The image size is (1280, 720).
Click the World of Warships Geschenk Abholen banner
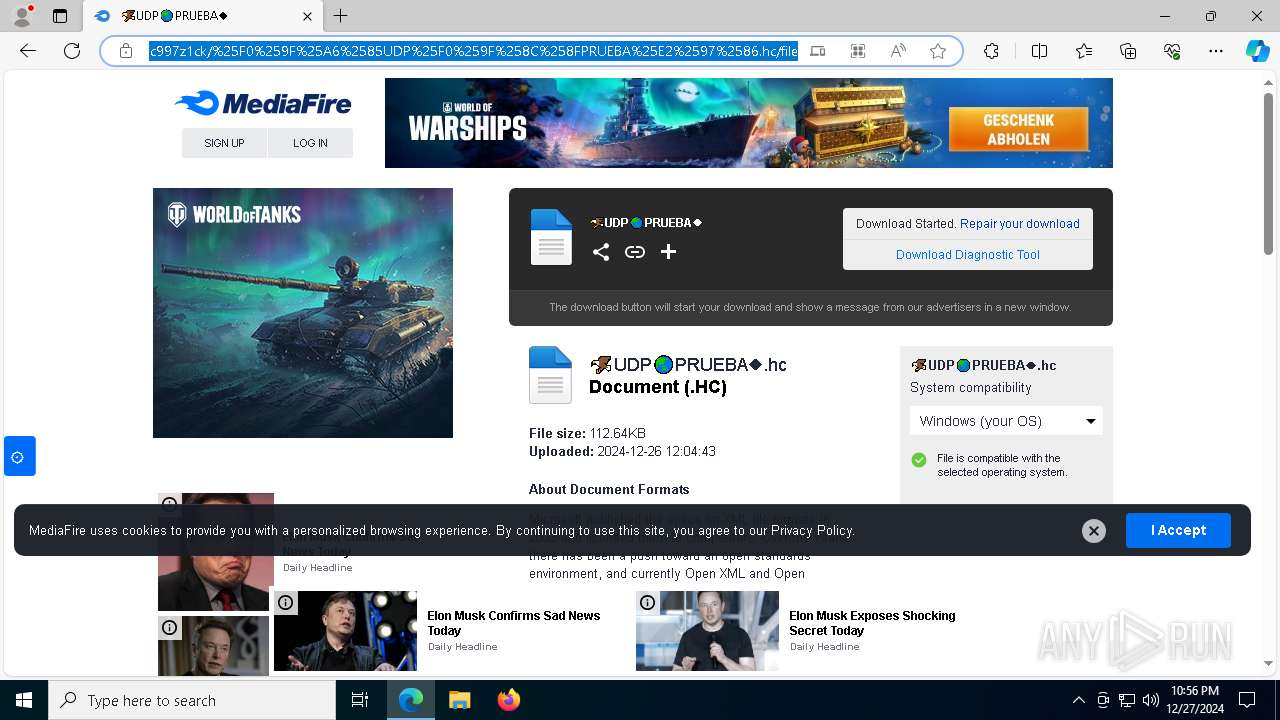[748, 123]
